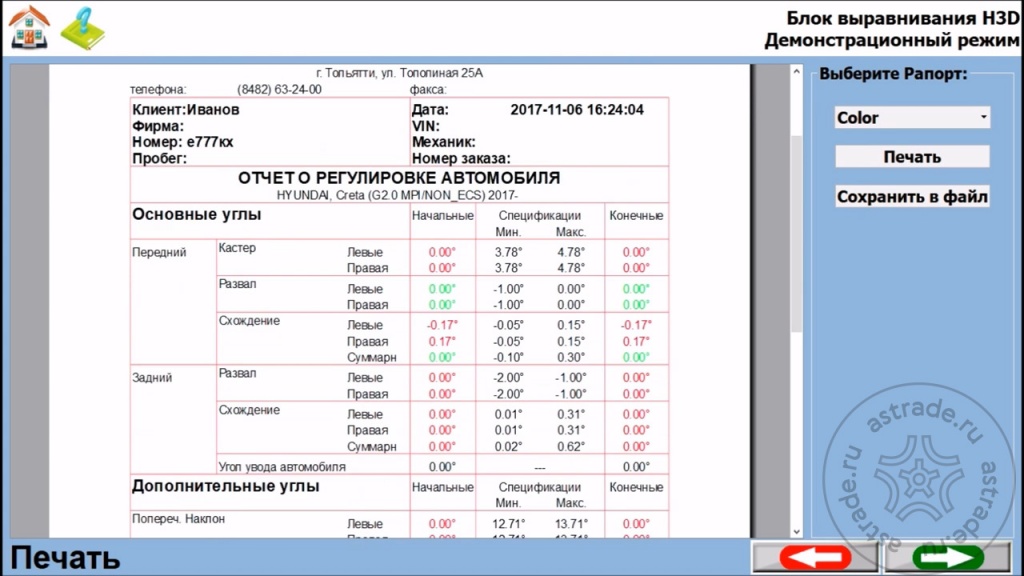Viewport: 1024px width, 576px height.
Task: Click the 'Основные углы' section heading
Action: click(197, 214)
